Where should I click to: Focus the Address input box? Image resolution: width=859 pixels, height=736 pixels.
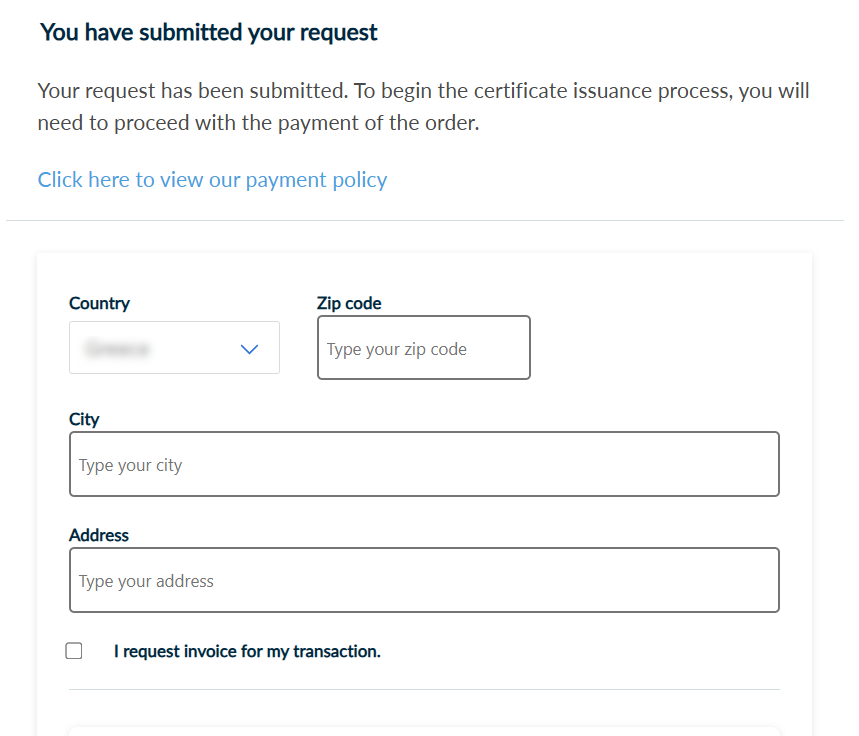coord(424,580)
